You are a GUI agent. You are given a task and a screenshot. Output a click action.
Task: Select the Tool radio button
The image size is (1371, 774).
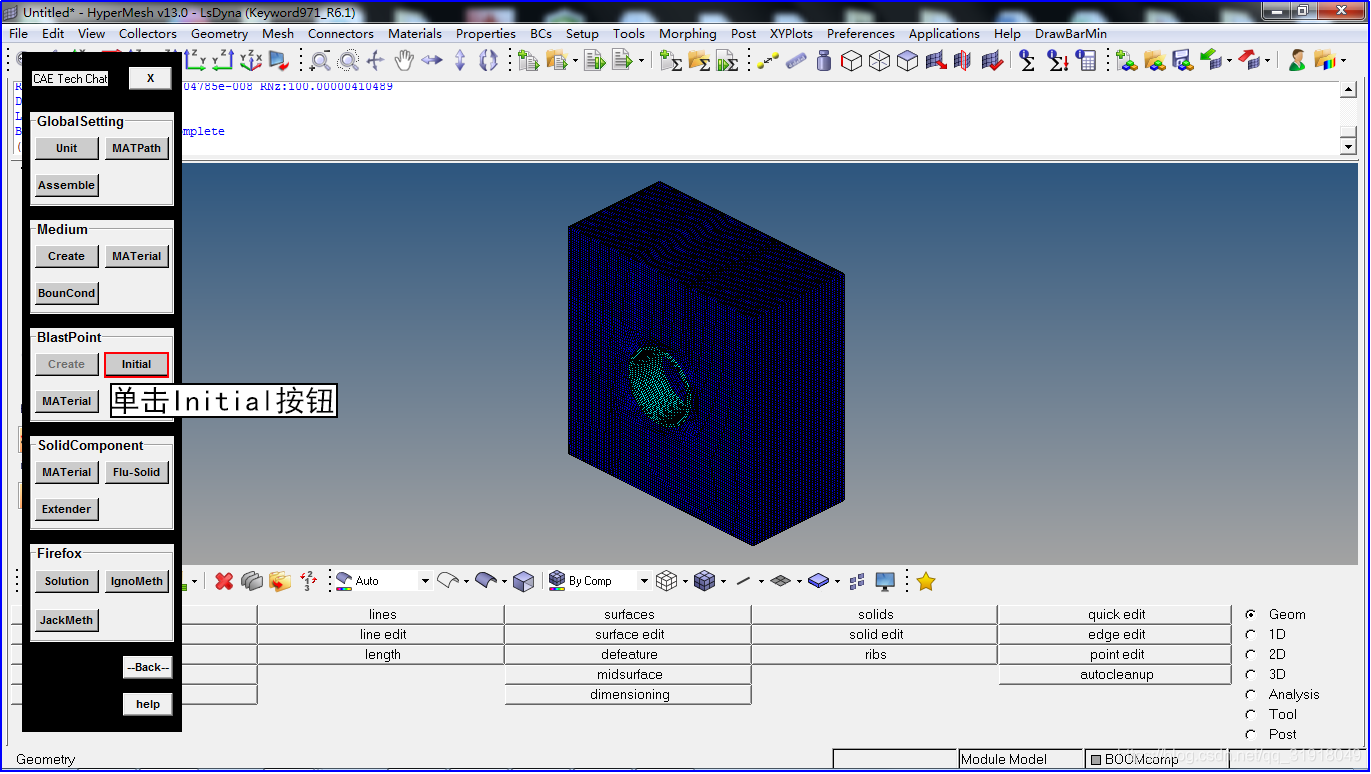(1251, 715)
